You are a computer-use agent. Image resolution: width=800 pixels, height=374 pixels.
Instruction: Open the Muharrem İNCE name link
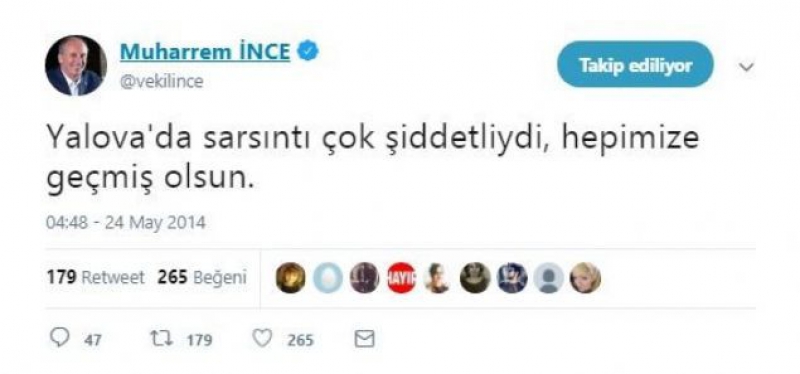[205, 52]
